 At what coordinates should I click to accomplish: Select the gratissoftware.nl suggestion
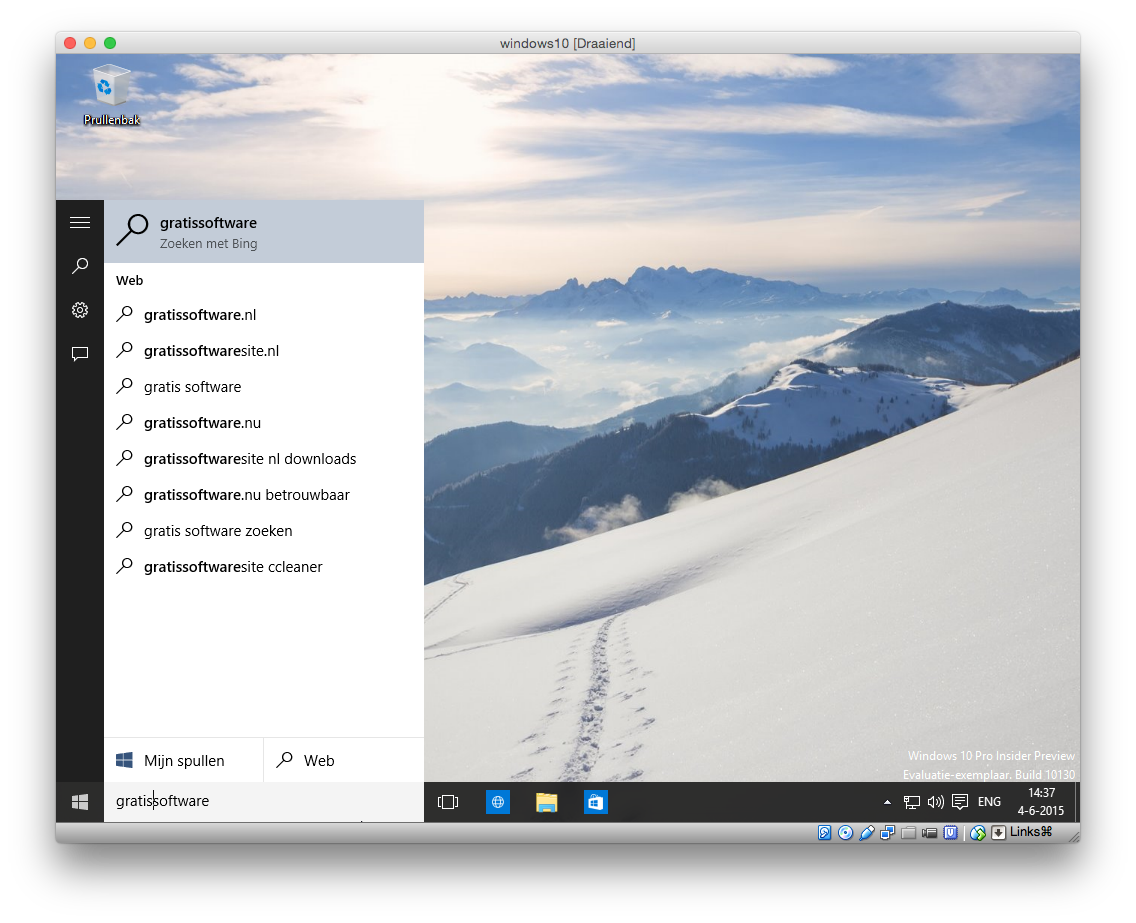point(200,315)
